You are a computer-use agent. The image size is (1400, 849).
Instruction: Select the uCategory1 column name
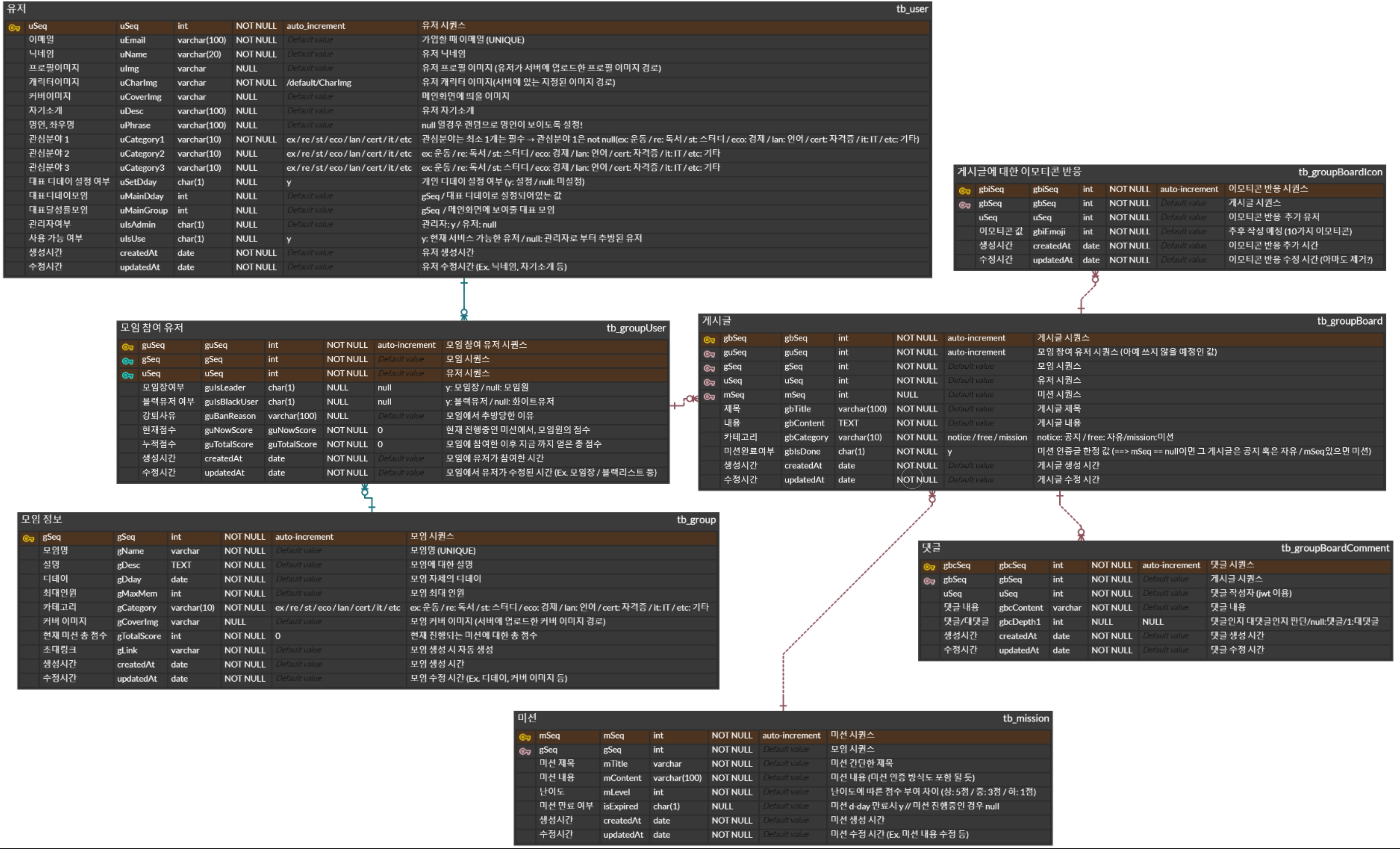142,140
